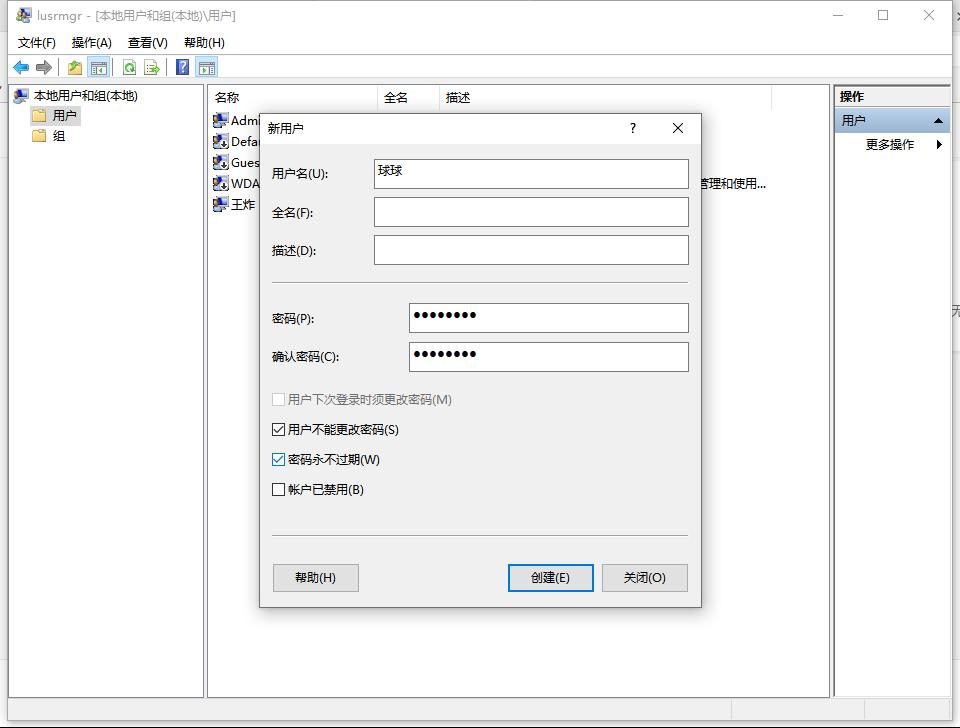
Task: Close the 新用户 dialog with X
Action: pos(678,128)
